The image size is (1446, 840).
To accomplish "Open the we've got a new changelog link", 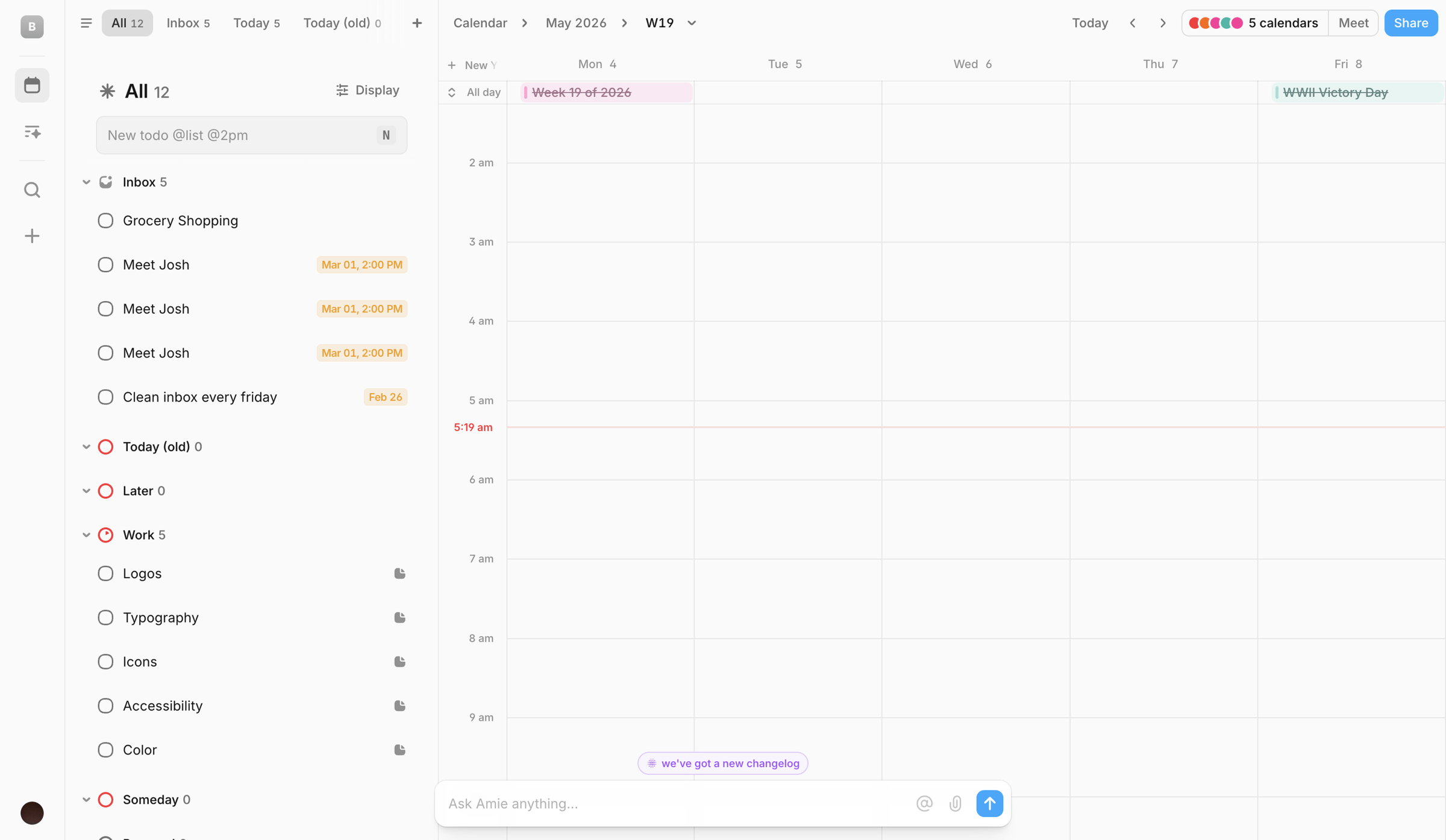I will click(x=722, y=763).
